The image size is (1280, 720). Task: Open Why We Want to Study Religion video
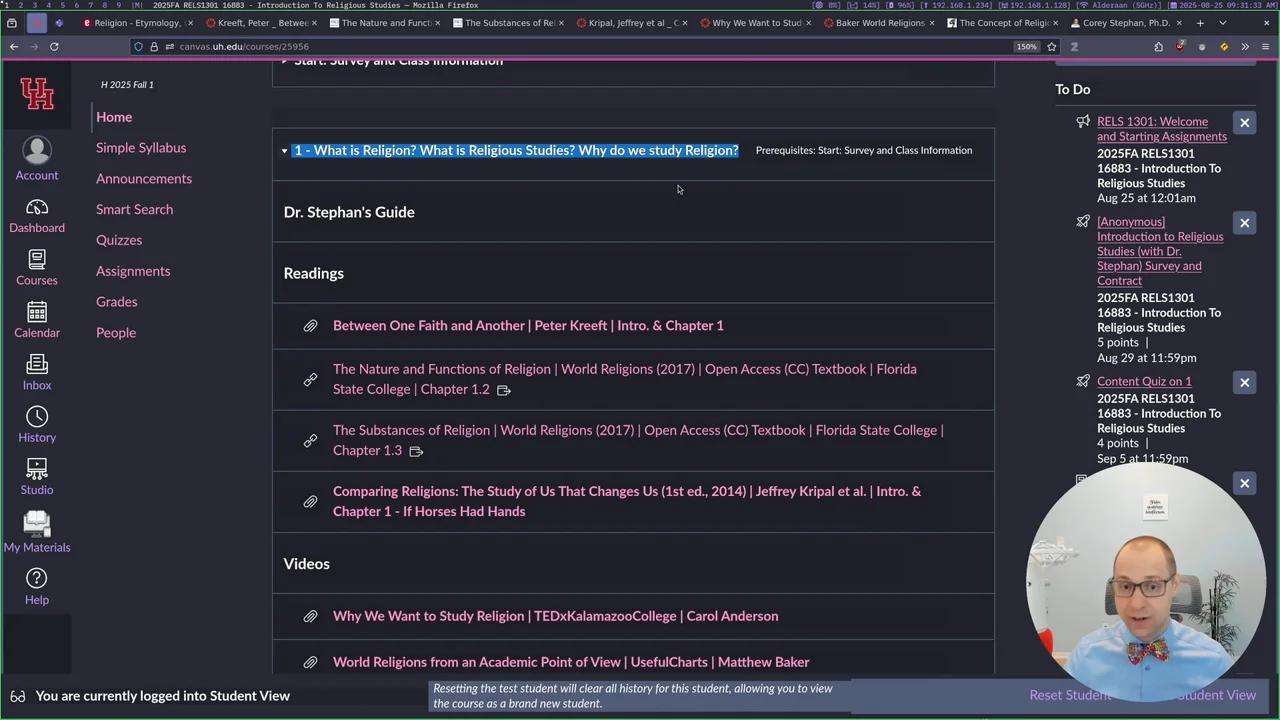pos(555,616)
